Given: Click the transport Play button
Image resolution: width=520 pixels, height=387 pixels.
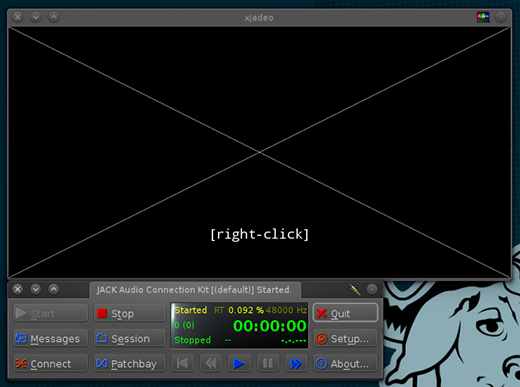Looking at the screenshot, I should click(239, 363).
